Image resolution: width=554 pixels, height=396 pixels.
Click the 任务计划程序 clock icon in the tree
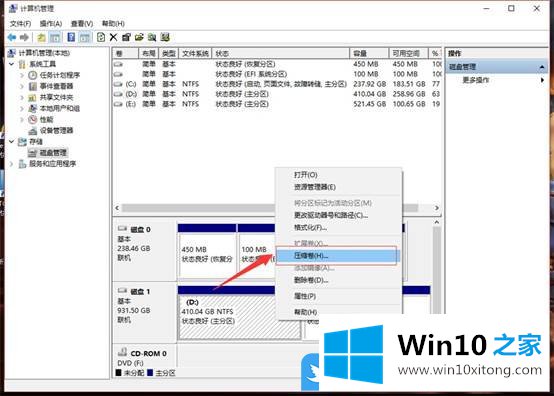point(33,75)
